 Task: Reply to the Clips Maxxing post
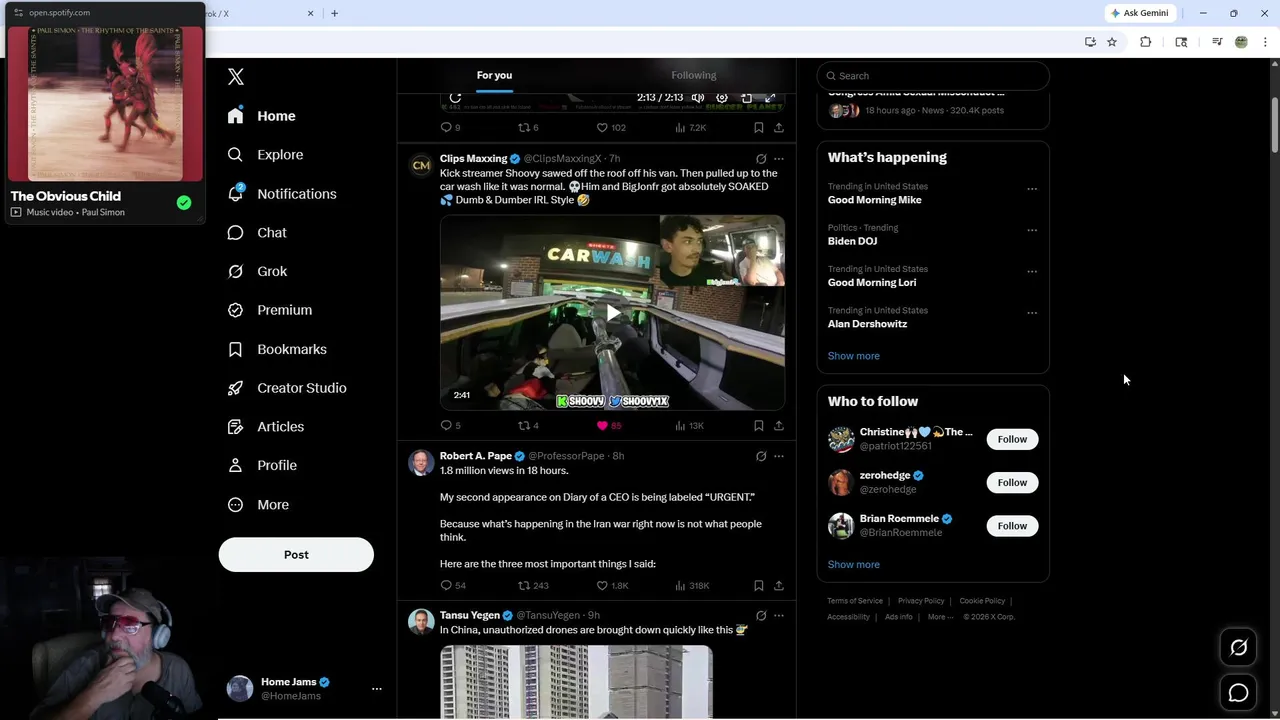[446, 425]
